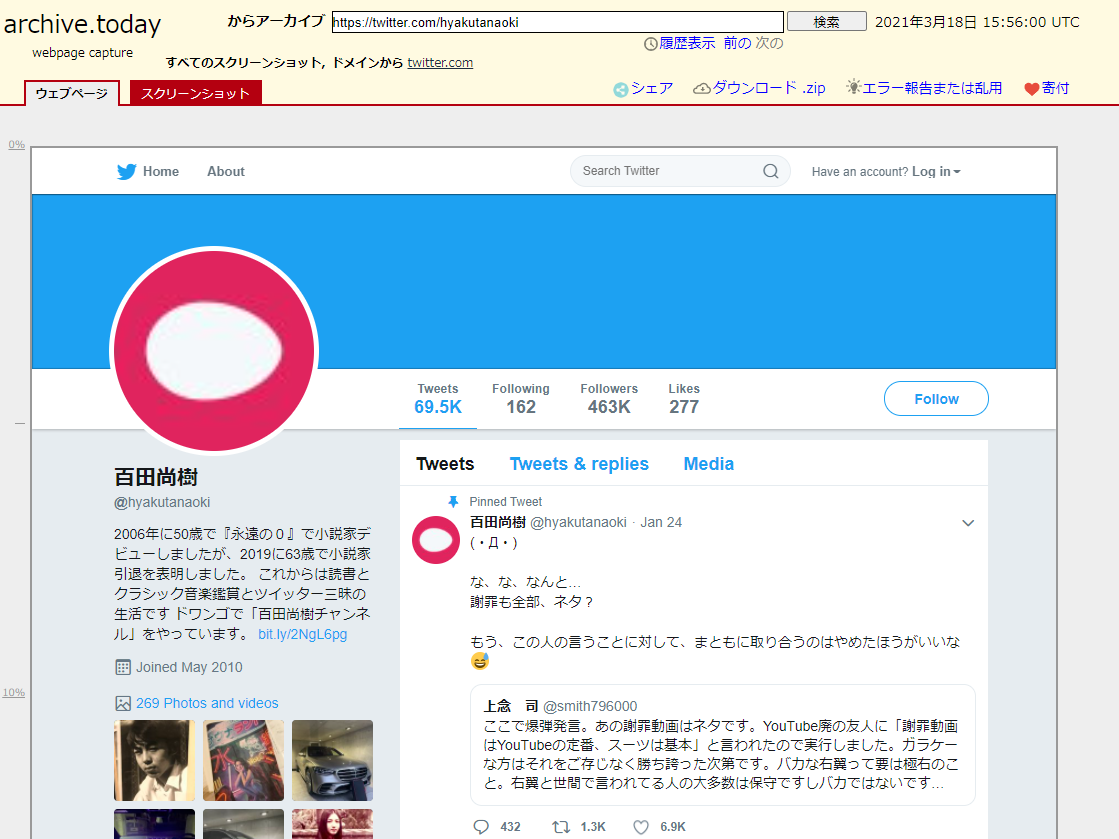
Task: Click the like heart icon with 6.9K
Action: click(x=641, y=827)
